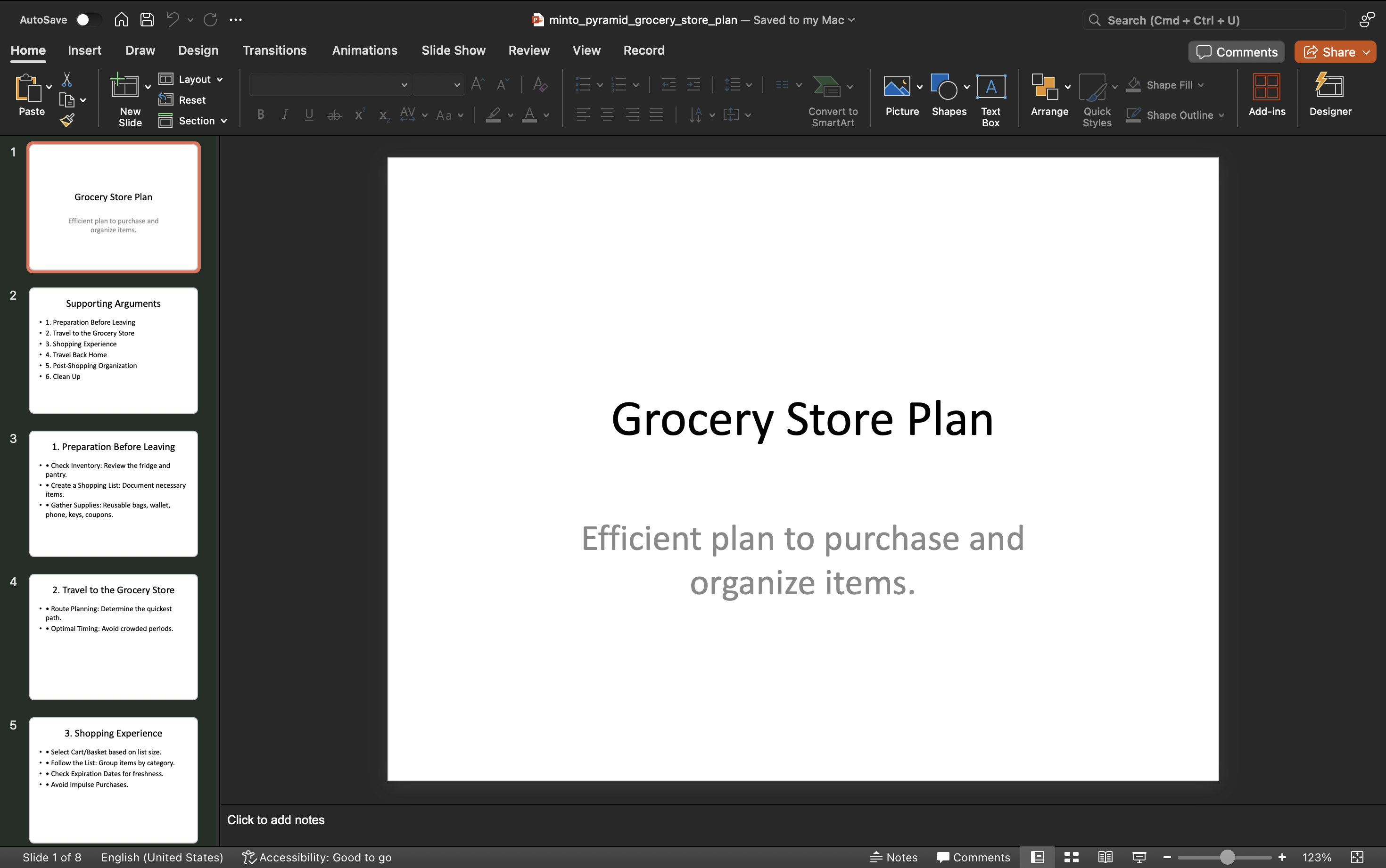Click the zoom slider handle

pos(1227,857)
